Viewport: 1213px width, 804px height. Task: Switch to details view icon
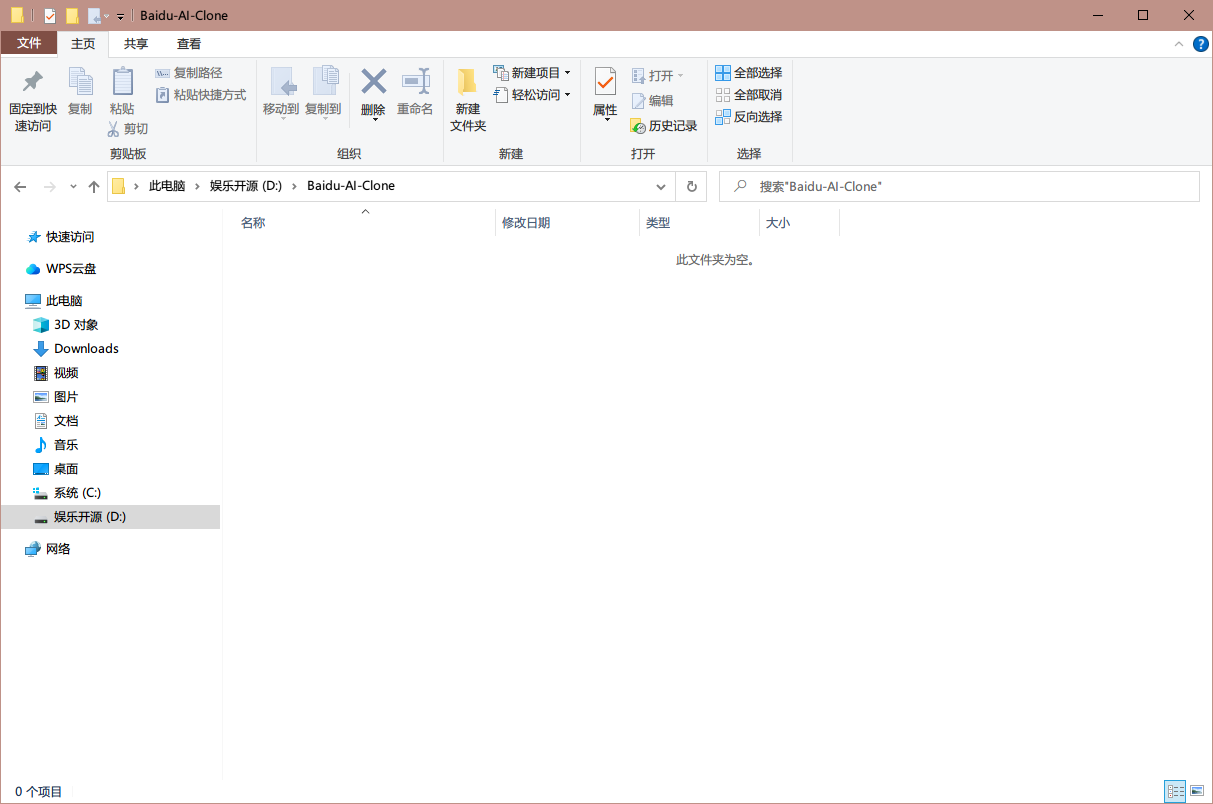(x=1175, y=791)
